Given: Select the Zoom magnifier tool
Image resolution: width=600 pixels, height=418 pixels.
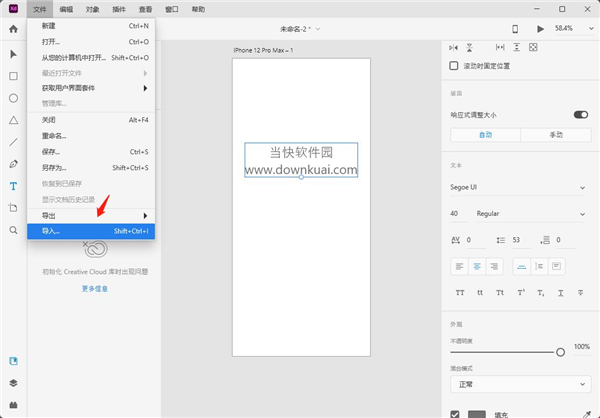Looking at the screenshot, I should click(x=13, y=230).
